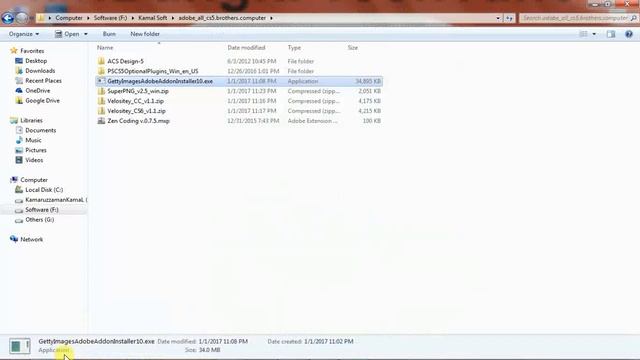The width and height of the screenshot is (640, 360).
Task: Select Google Drive in navigation pane
Action: click(x=42, y=100)
